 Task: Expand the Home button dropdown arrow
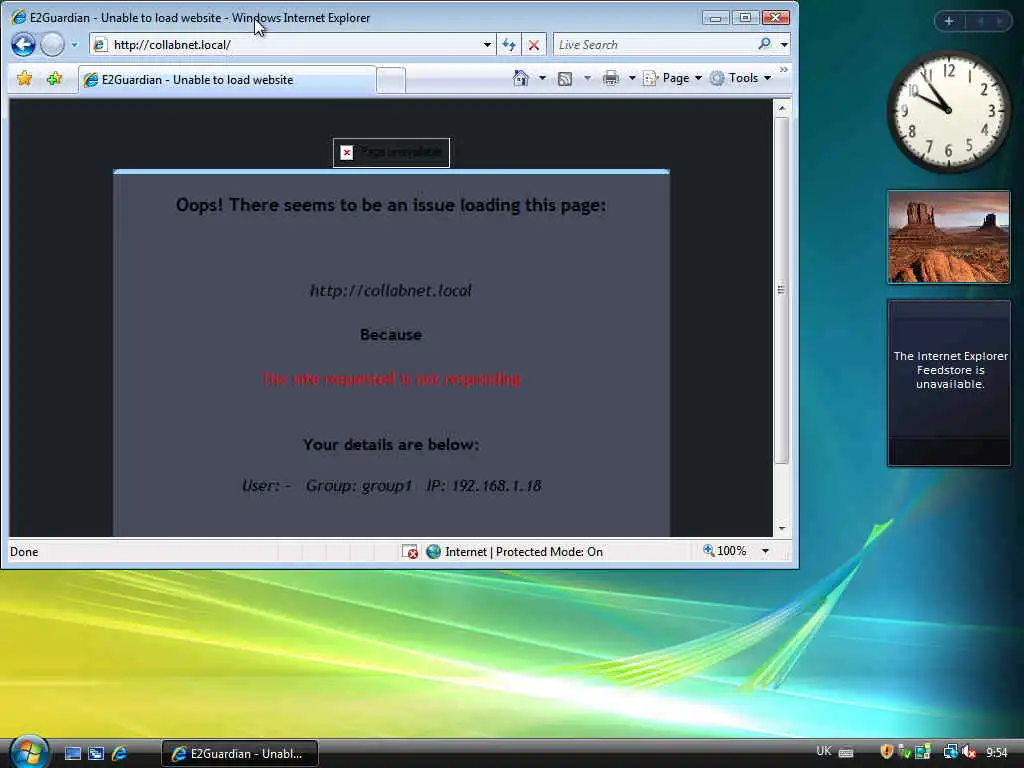(542, 78)
